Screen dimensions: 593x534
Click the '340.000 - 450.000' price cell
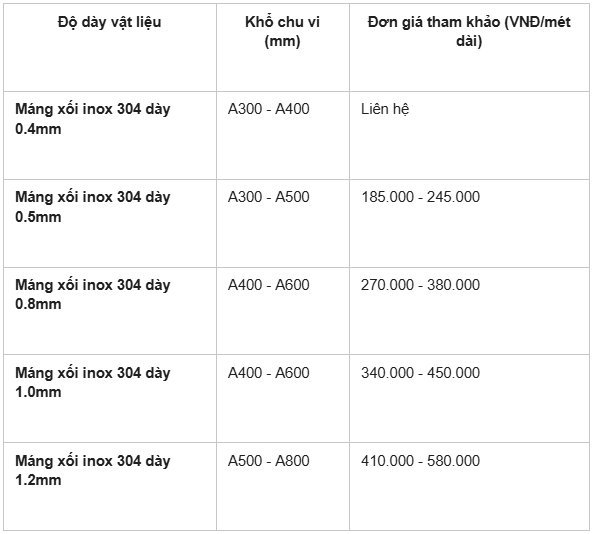pyautogui.click(x=469, y=399)
